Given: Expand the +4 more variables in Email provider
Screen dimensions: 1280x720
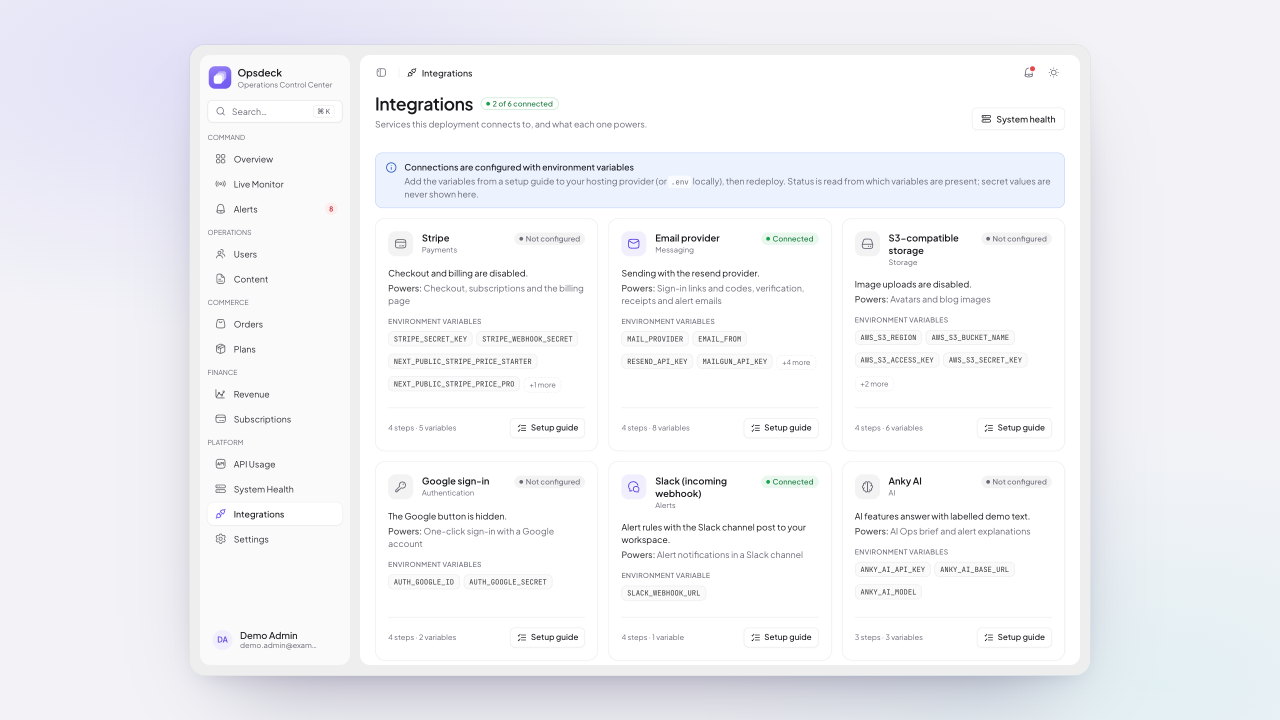Looking at the screenshot, I should (796, 362).
